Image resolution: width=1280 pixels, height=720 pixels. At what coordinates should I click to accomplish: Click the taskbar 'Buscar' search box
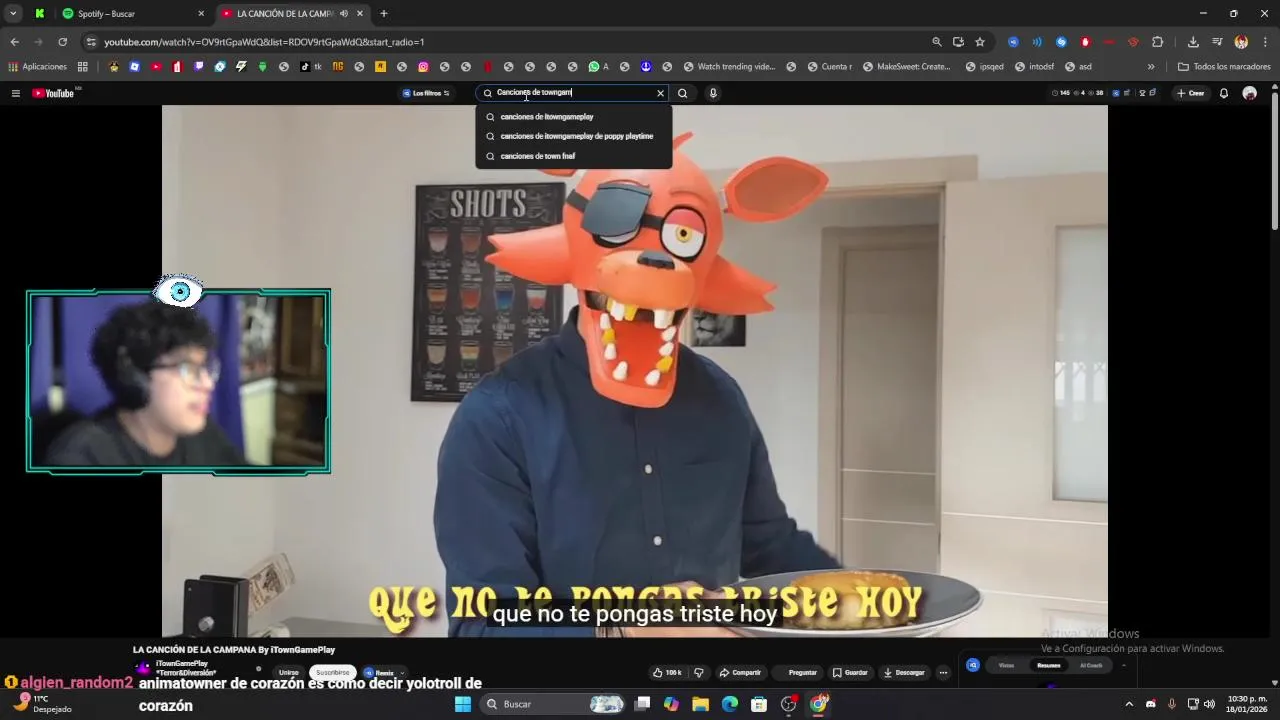pyautogui.click(x=552, y=704)
